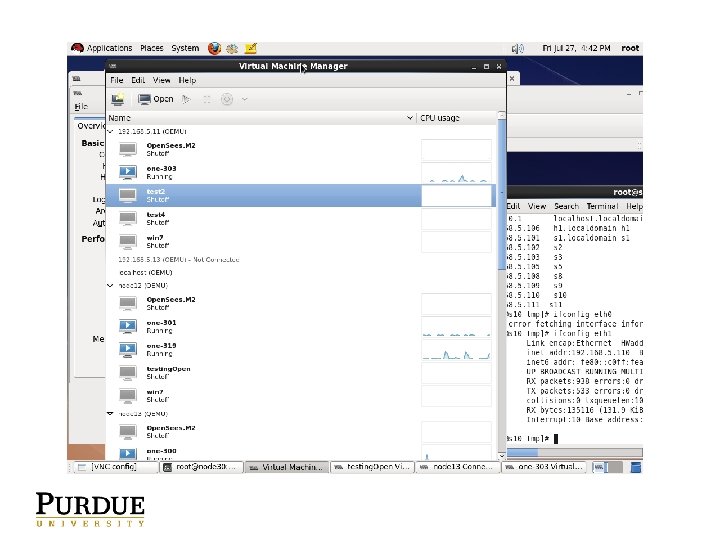Select the running one-303 VM icon
Image resolution: width=720 pixels, height=540 pixels.
click(128, 172)
